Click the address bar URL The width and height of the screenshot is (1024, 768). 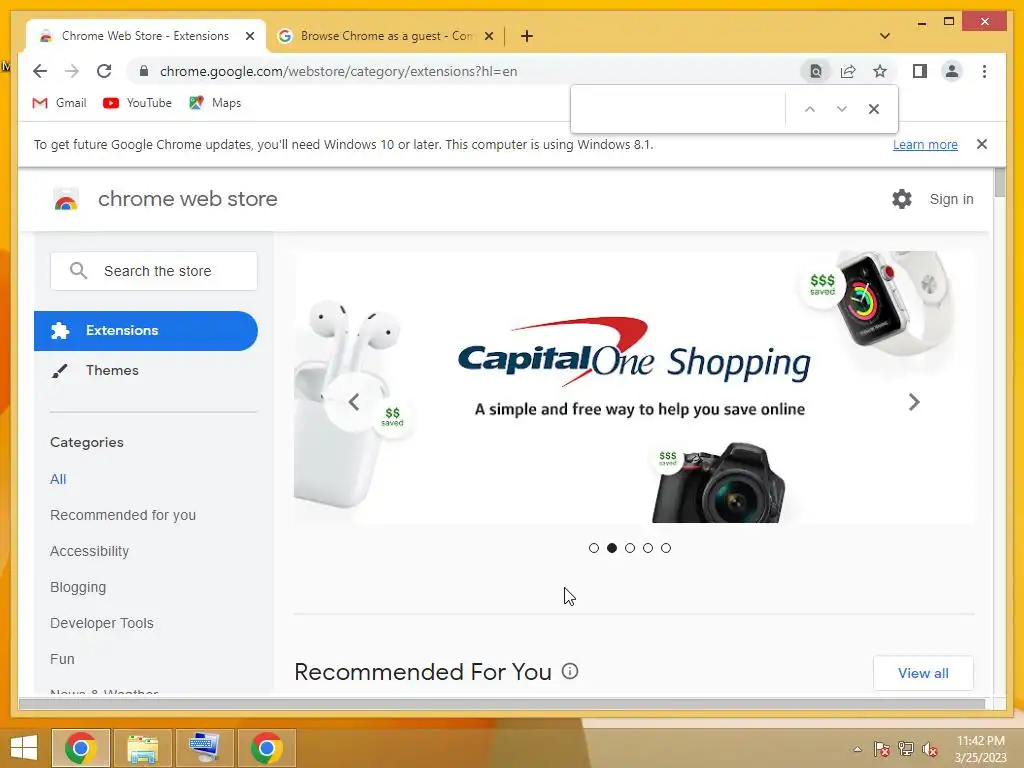(338, 71)
